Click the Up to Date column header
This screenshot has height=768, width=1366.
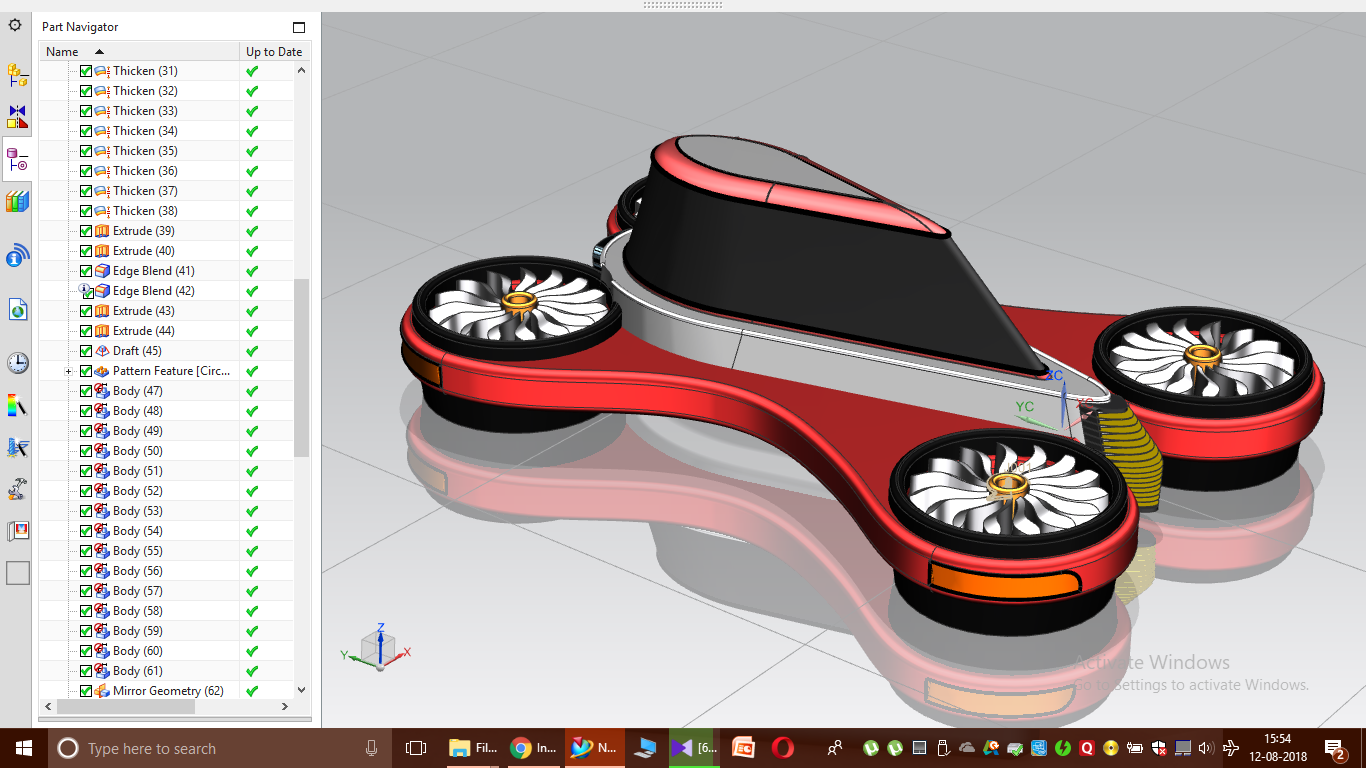(274, 51)
